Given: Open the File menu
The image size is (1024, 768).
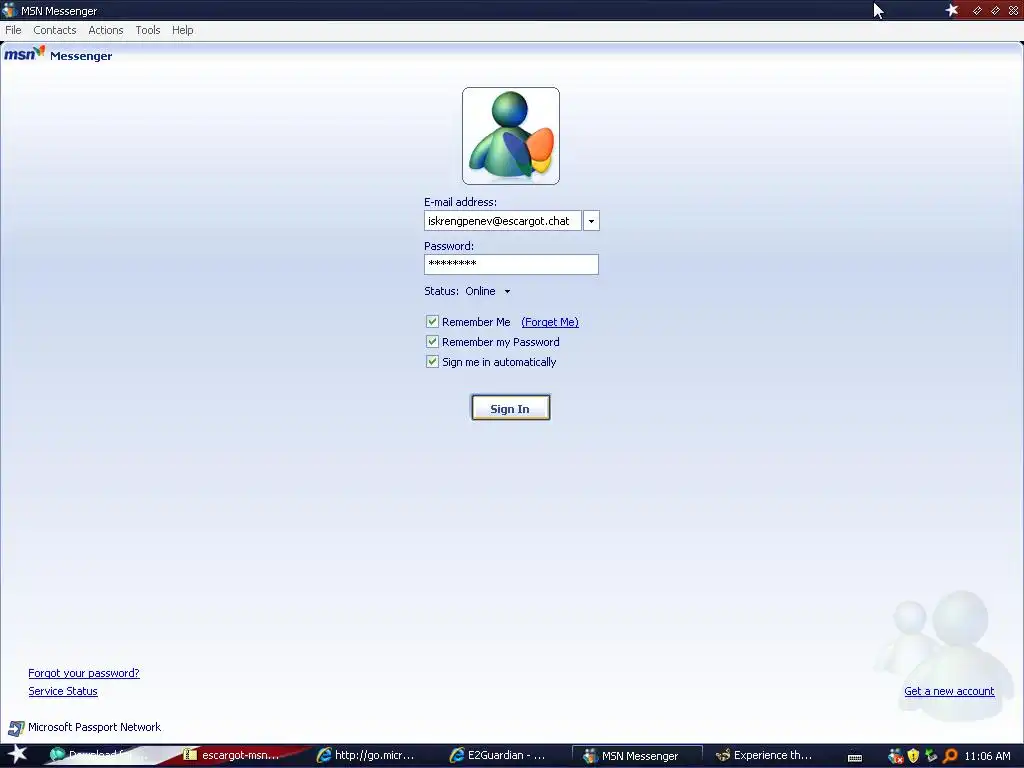Looking at the screenshot, I should [13, 30].
